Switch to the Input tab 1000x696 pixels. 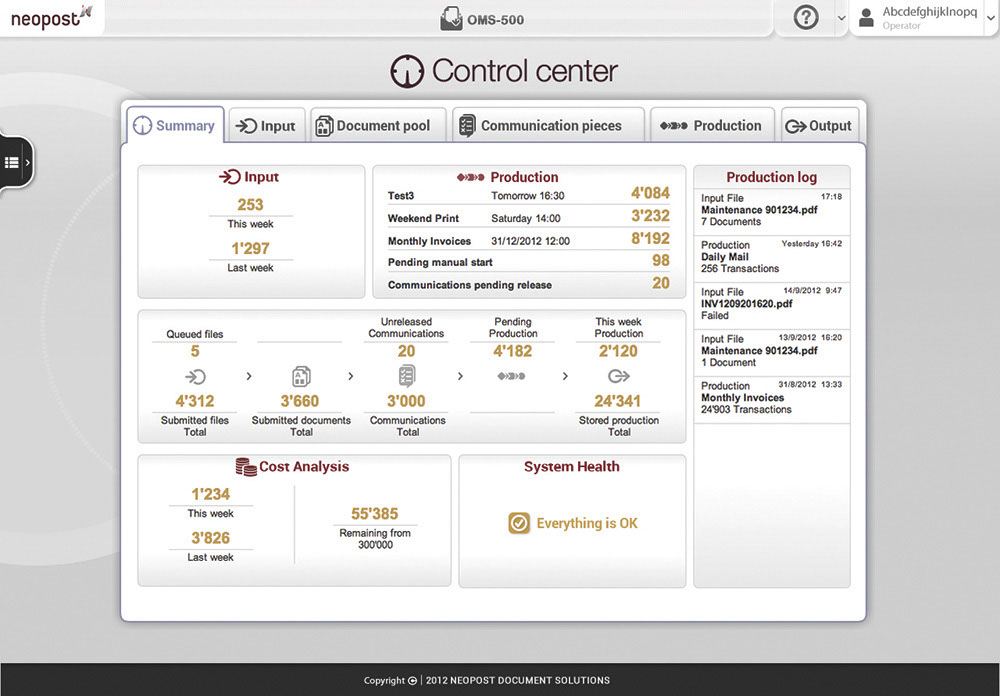coord(265,126)
